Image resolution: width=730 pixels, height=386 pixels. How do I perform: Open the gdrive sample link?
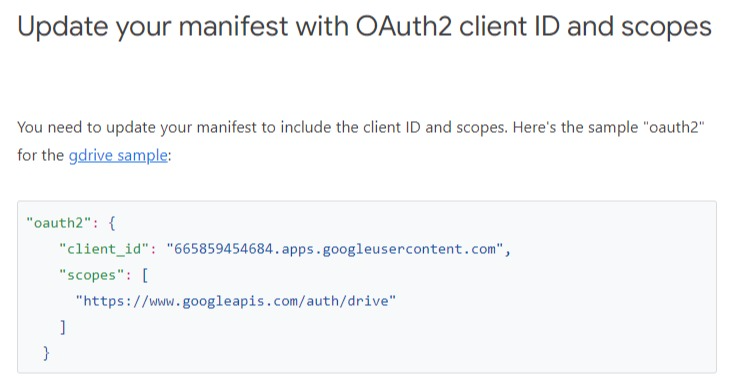pos(118,155)
